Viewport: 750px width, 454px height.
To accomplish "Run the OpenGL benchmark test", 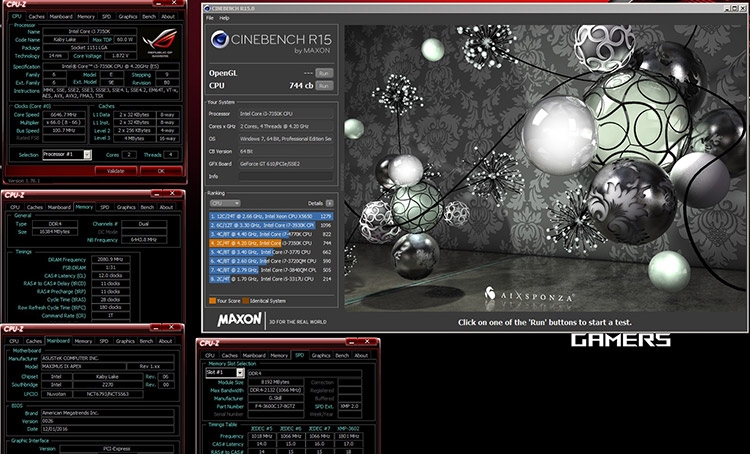I will (x=324, y=73).
